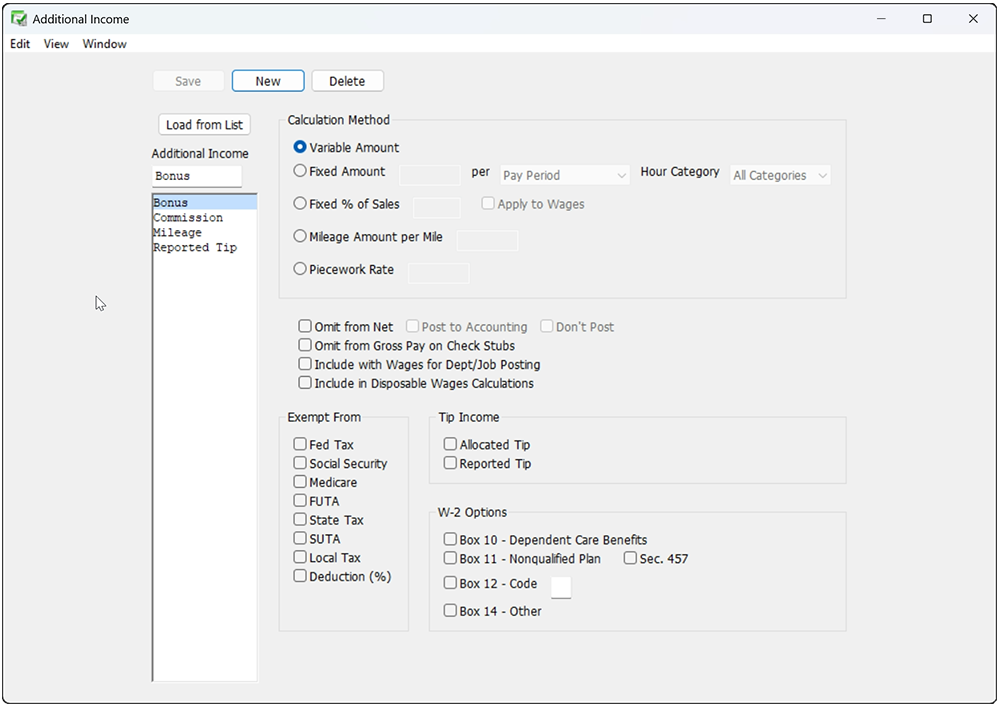Viewport: 1000px width, 706px height.
Task: Select Bonus in the income list
Action: [204, 203]
